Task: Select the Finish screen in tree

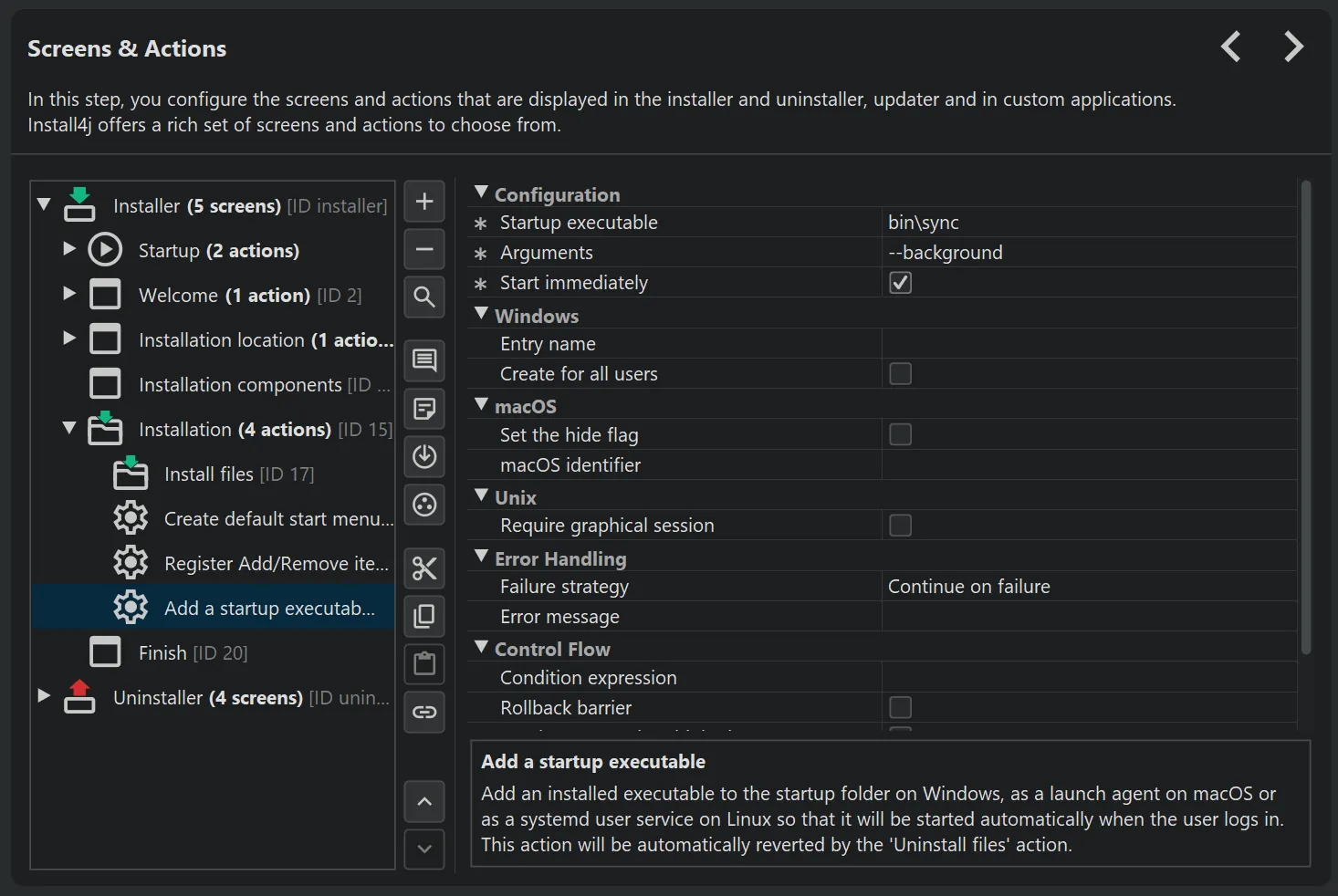Action: tap(162, 653)
